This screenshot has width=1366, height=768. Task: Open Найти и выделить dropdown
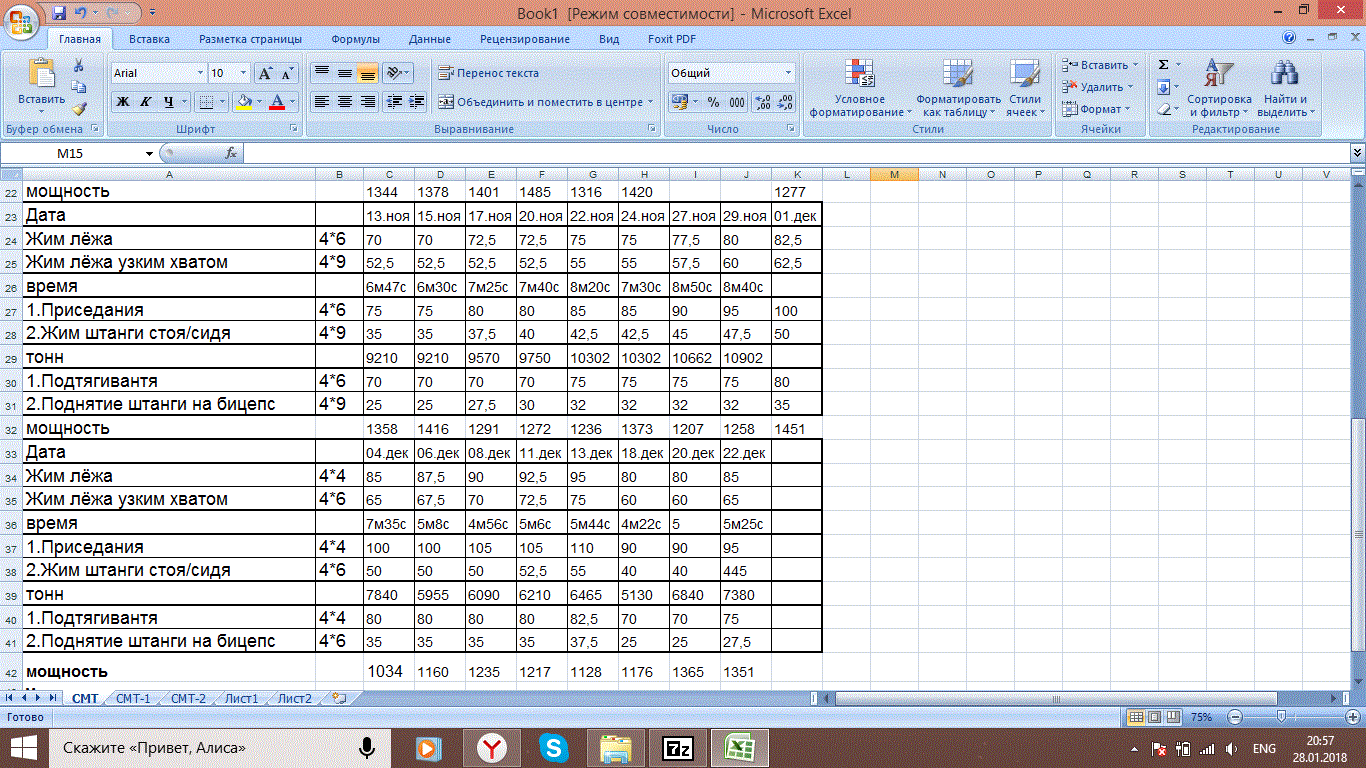[1285, 88]
